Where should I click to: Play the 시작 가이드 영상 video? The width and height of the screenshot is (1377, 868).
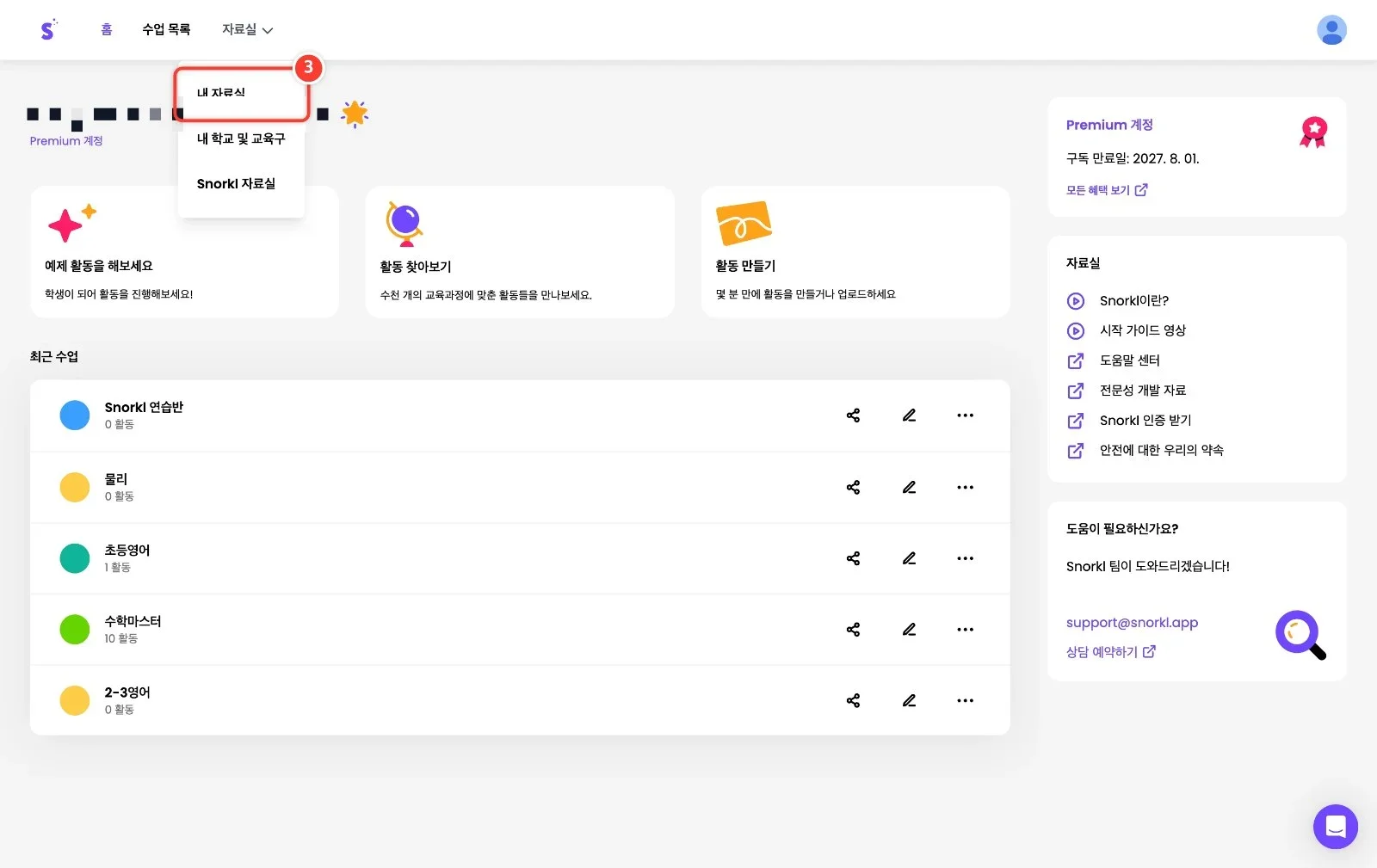coord(1127,330)
